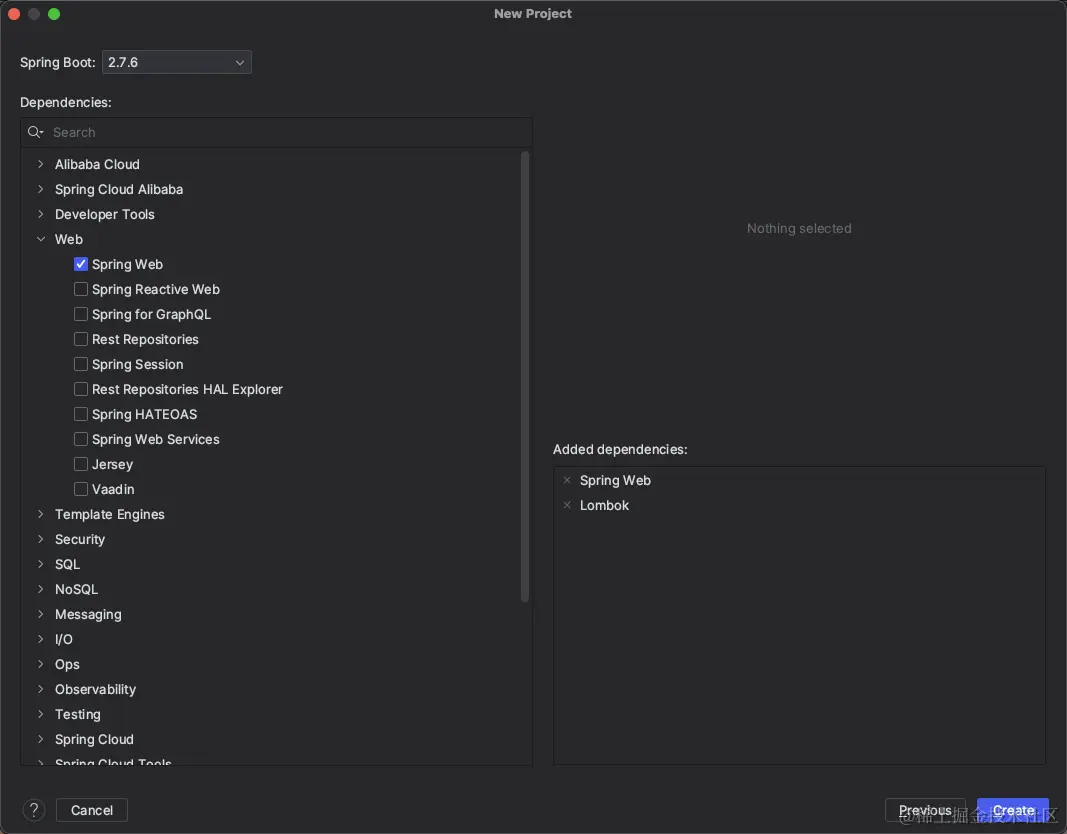The width and height of the screenshot is (1067, 834).
Task: Select the Developer Tools tree item
Action: pyautogui.click(x=105, y=214)
